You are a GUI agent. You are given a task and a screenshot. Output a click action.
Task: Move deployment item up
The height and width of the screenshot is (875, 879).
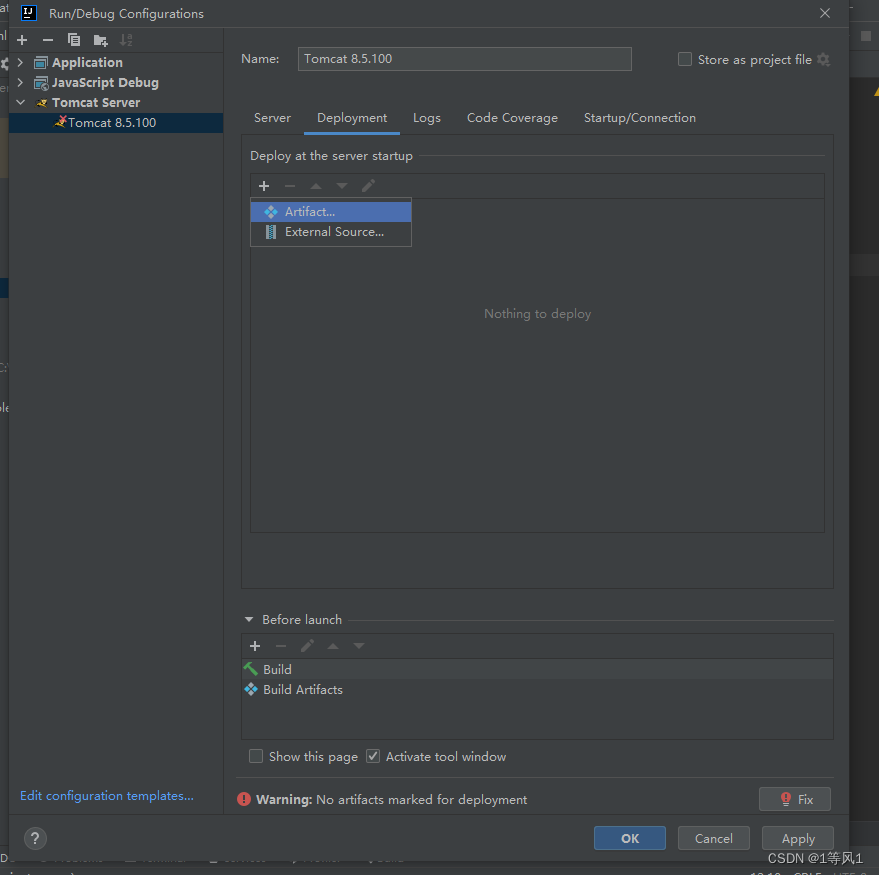pos(316,186)
